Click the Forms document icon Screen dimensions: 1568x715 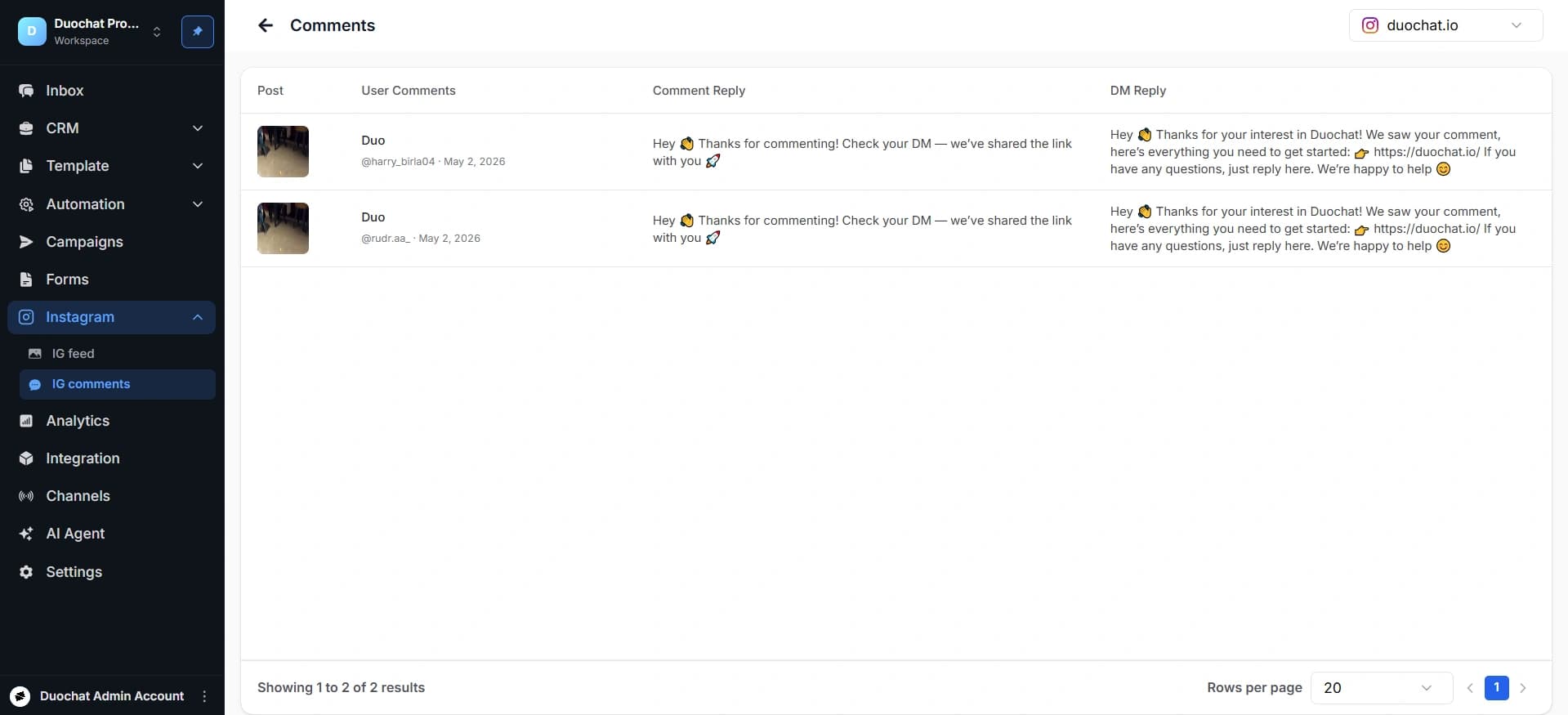tap(26, 279)
